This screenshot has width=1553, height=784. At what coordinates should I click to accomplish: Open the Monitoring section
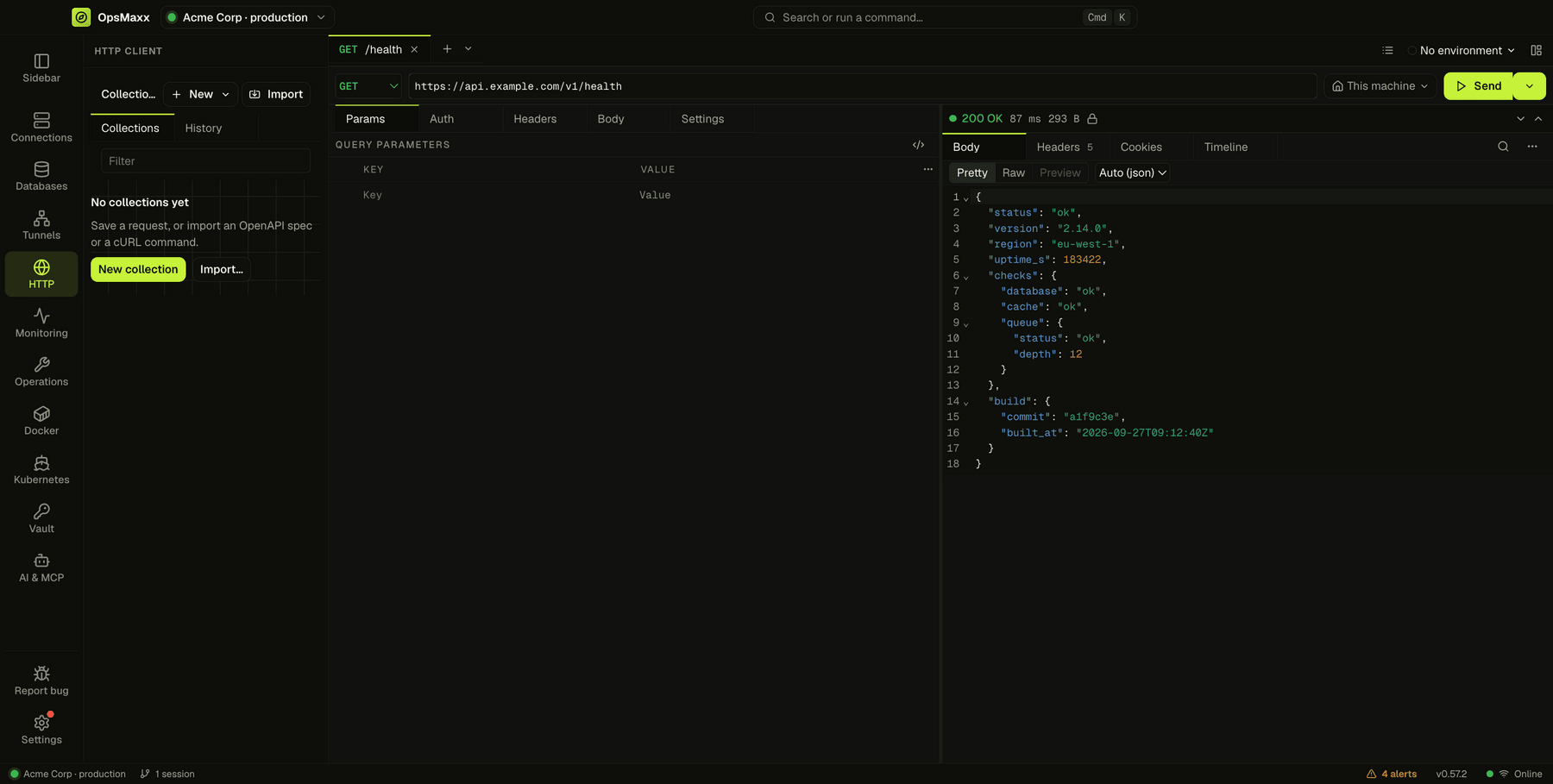click(41, 323)
